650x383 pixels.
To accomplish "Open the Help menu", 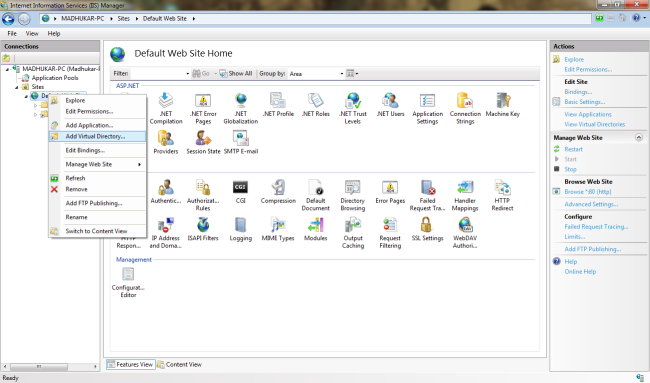I will [x=53, y=34].
